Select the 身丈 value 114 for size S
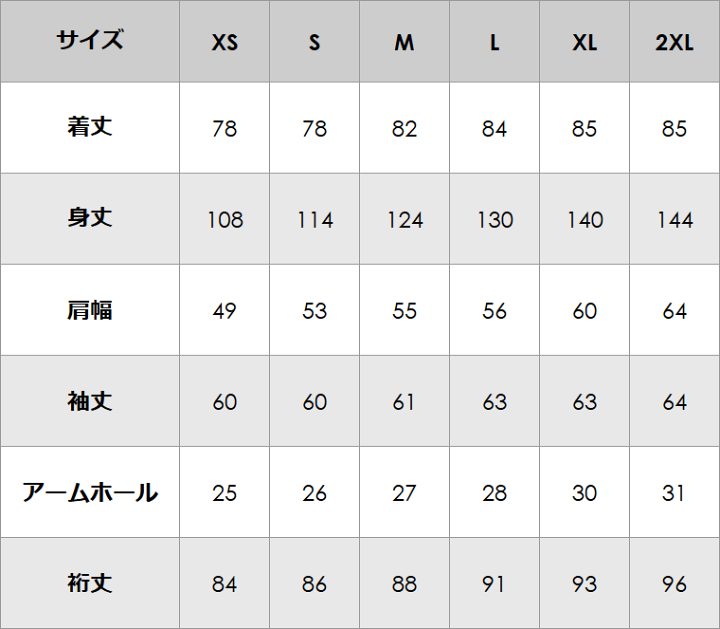 [x=315, y=220]
